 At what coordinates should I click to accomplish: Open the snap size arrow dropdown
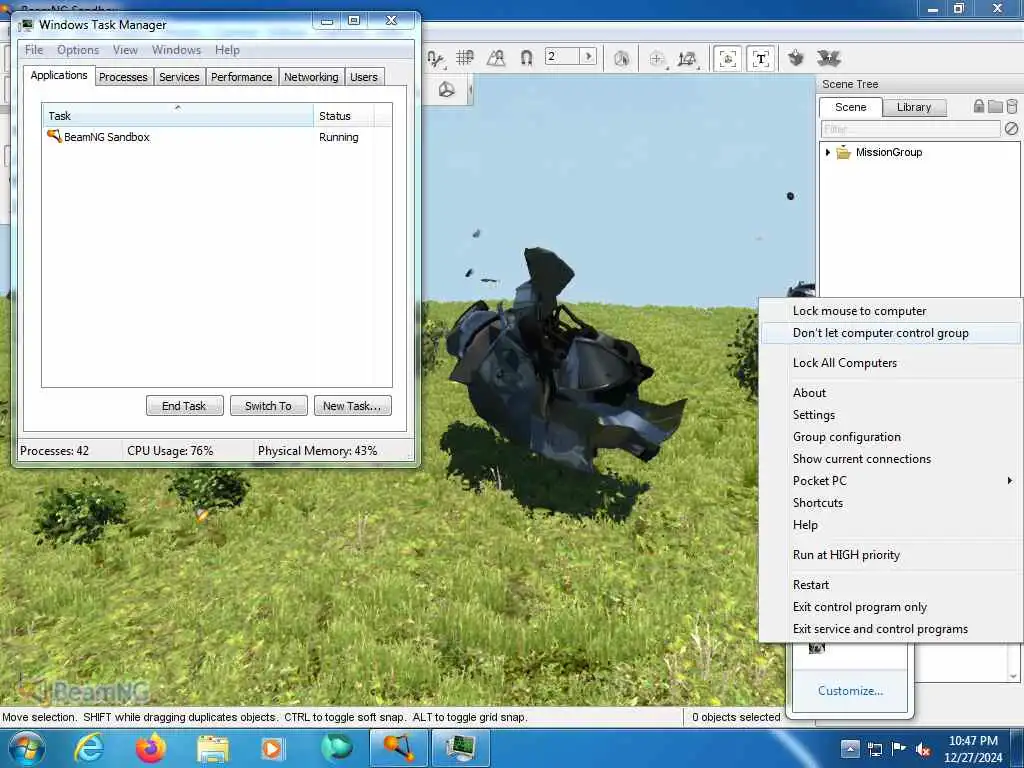[x=588, y=56]
